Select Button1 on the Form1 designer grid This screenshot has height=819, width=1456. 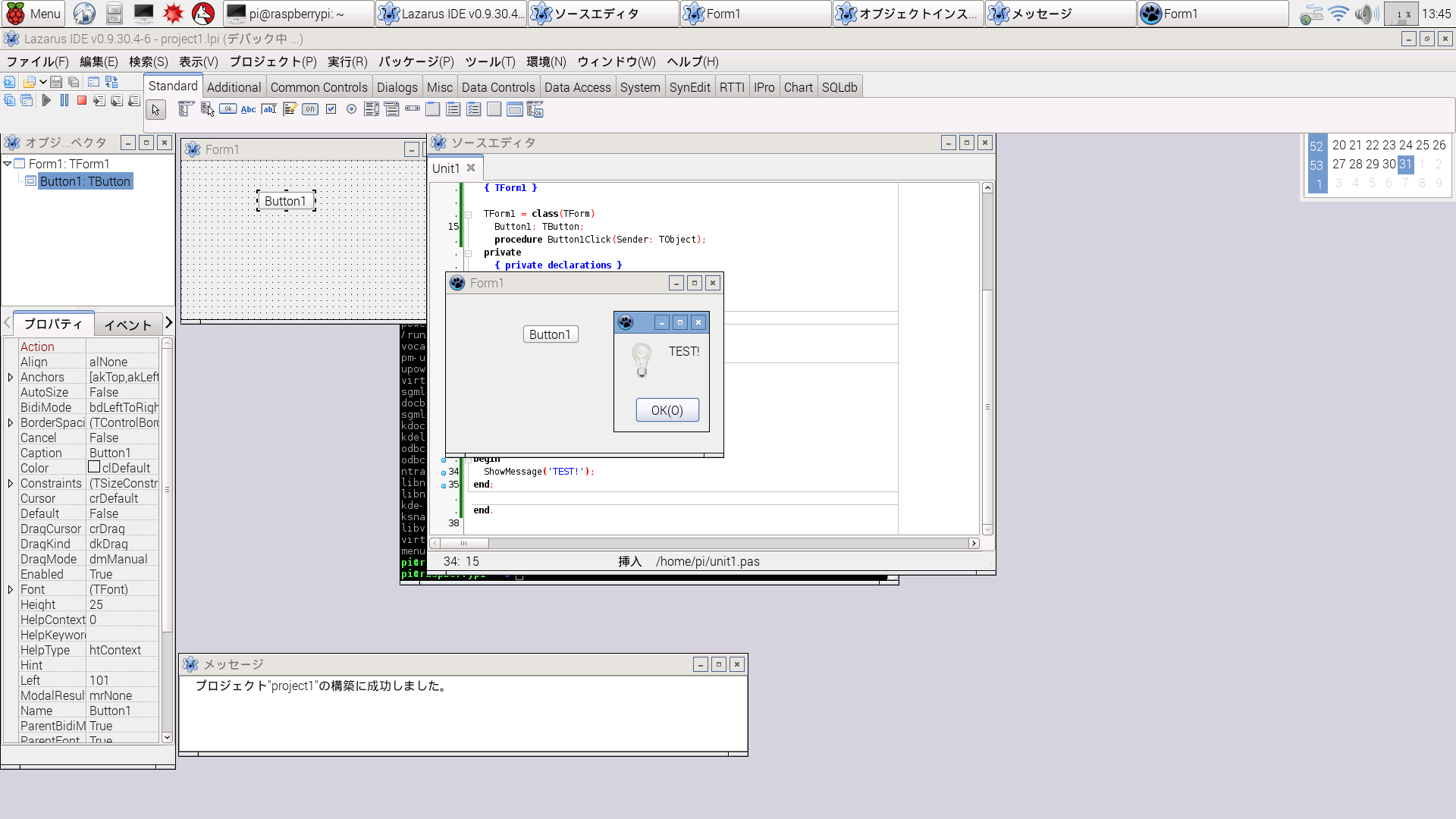[286, 201]
